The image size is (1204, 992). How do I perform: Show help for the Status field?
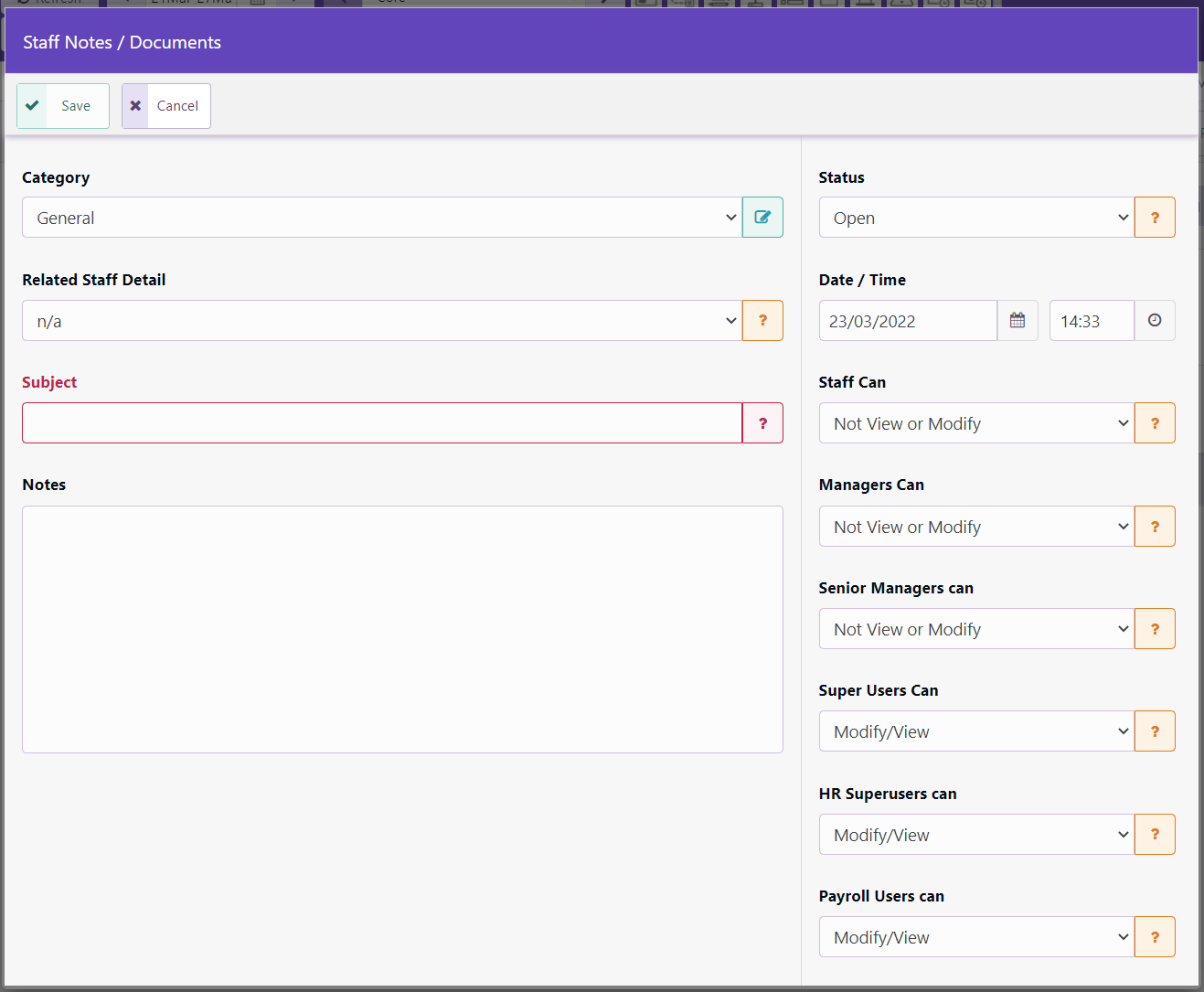1155,218
